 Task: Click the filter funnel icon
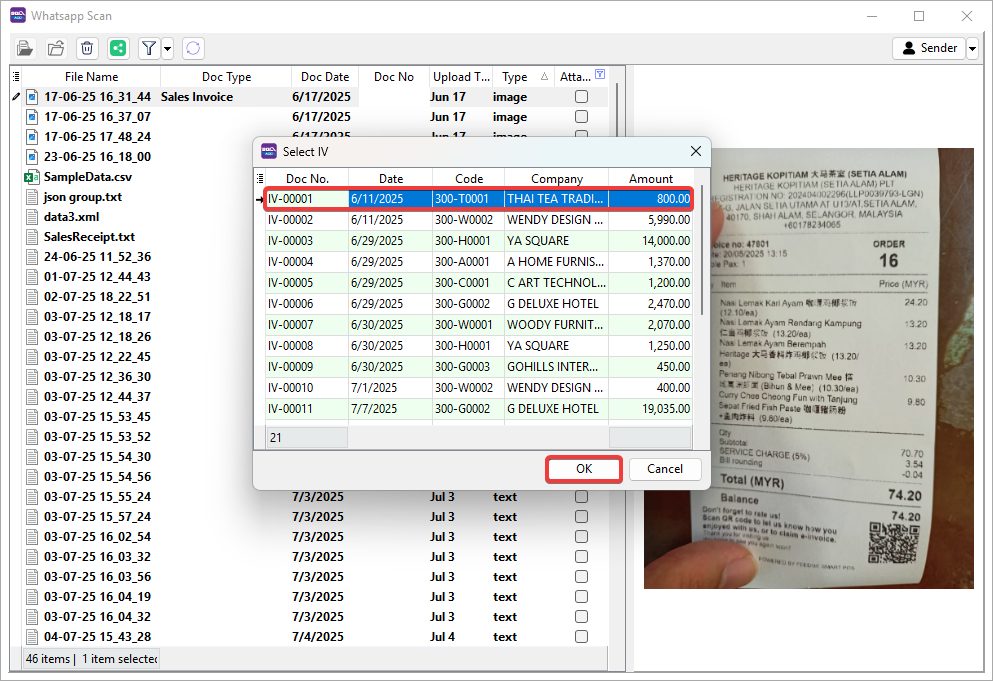148,48
